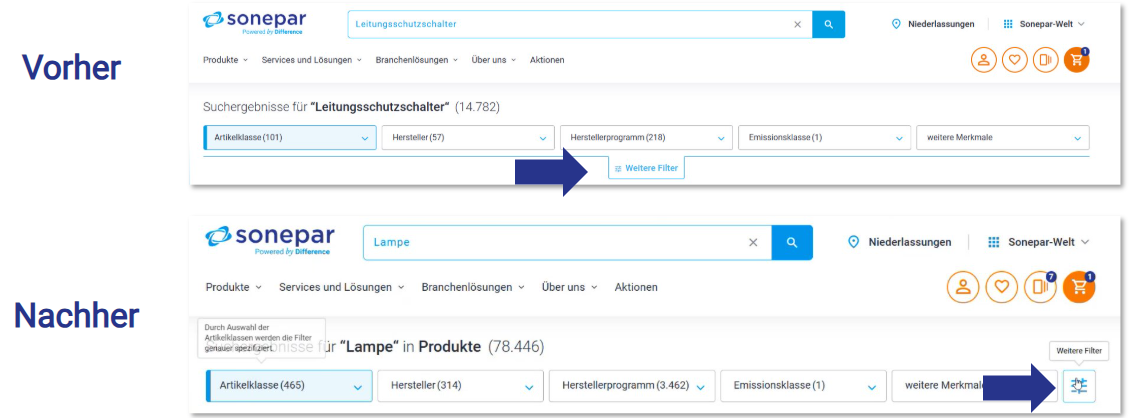Open the wishlist heart in the Nachher header
1129x418 pixels.
tap(1002, 287)
